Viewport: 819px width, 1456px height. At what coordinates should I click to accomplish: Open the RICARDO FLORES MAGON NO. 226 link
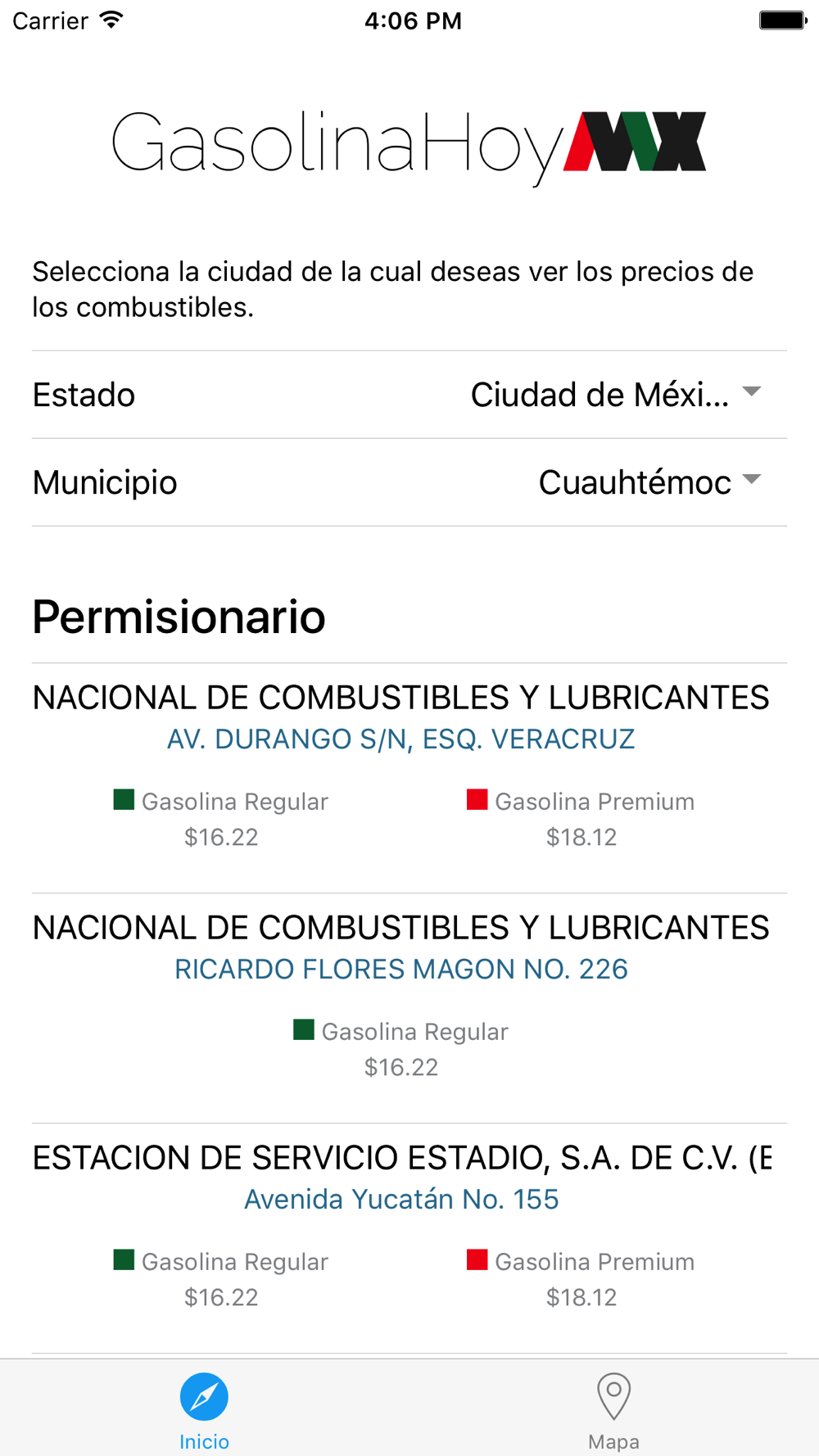pyautogui.click(x=401, y=969)
